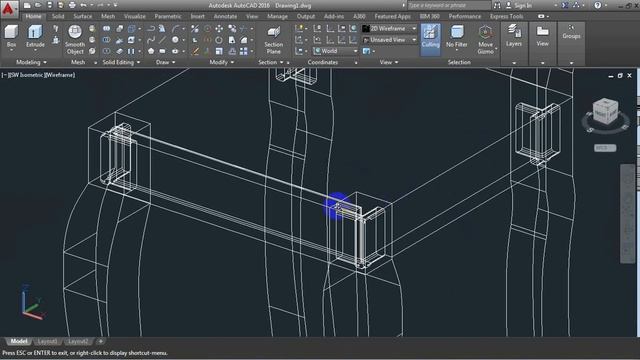Switch to the Solid ribbon tab
640x360 pixels.
58,16
